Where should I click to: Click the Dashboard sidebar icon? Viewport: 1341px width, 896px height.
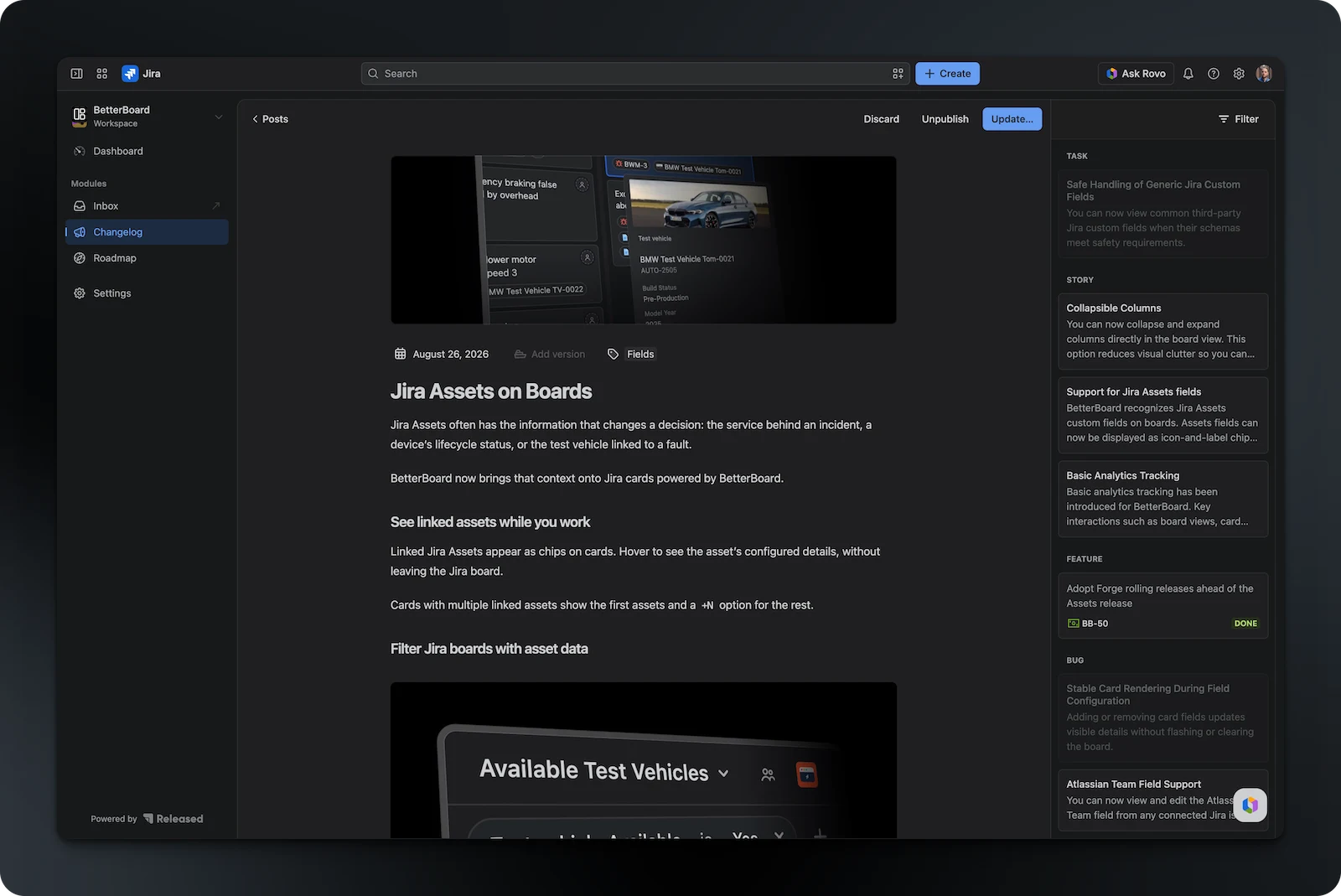pyautogui.click(x=80, y=151)
